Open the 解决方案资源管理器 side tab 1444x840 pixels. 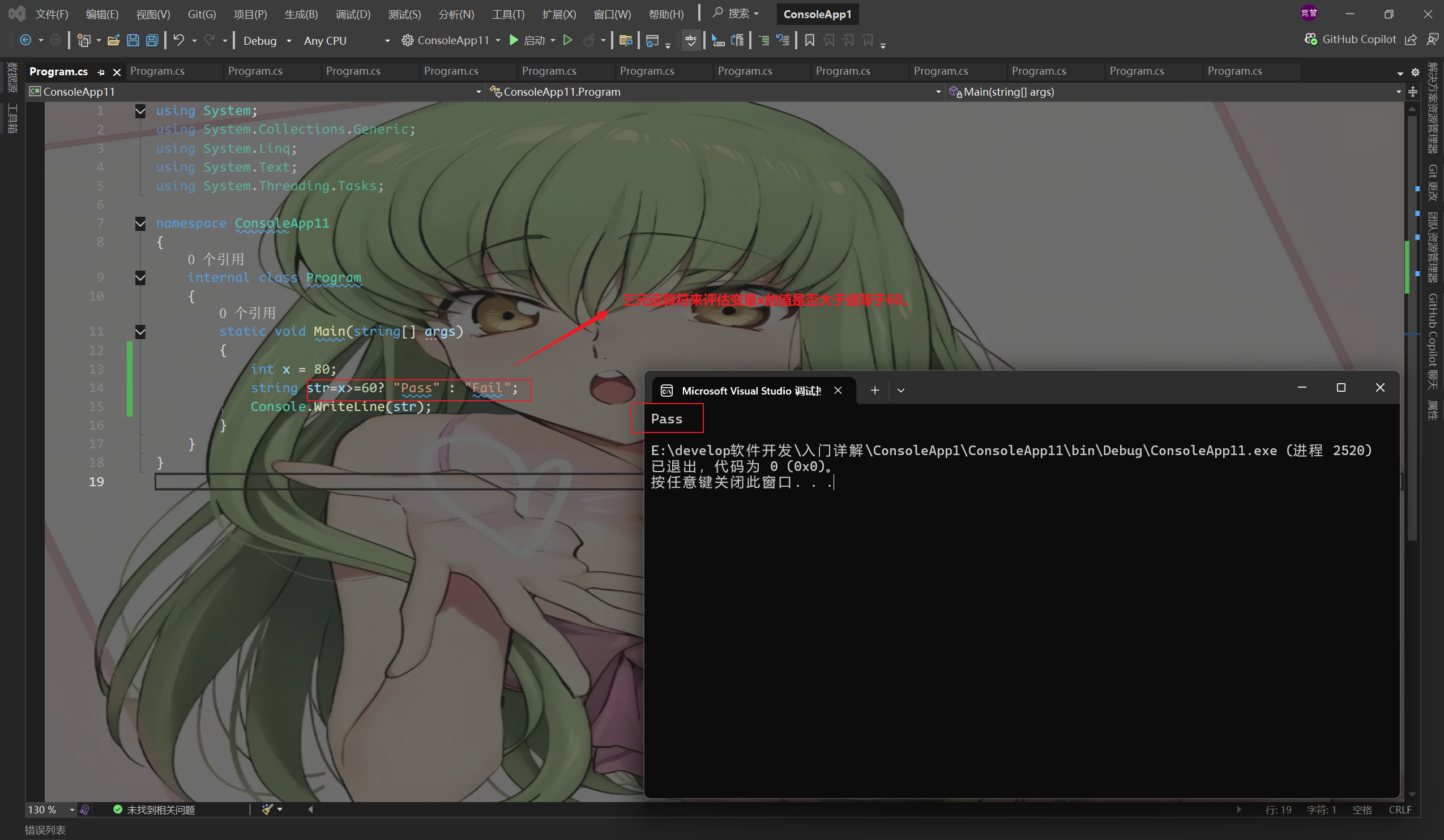pyautogui.click(x=1433, y=107)
